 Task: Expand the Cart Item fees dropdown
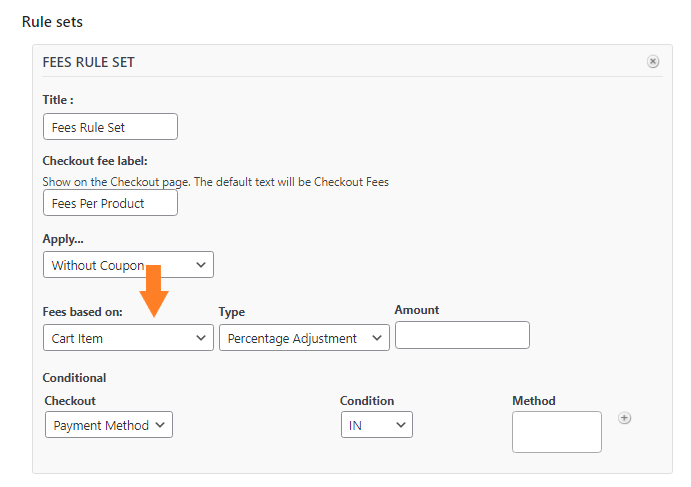coord(128,338)
